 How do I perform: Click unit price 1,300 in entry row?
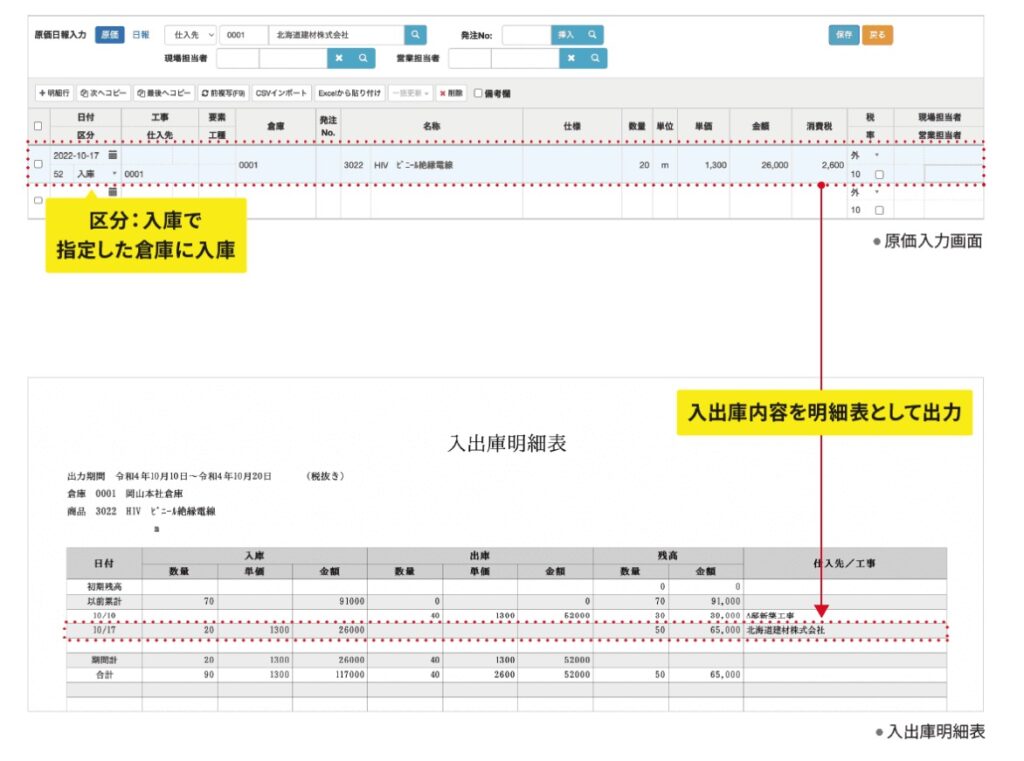716,165
